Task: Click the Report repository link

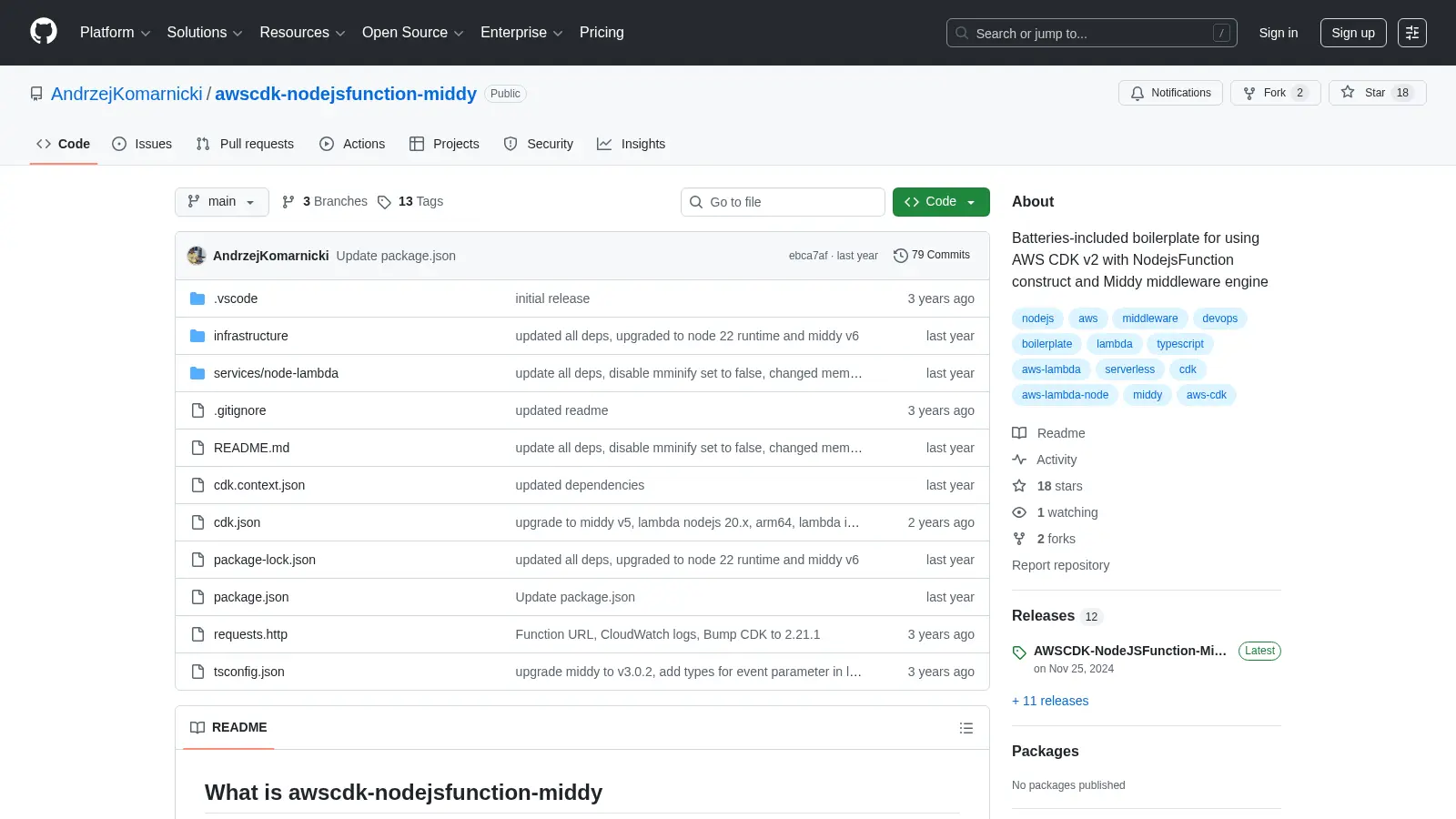Action: (x=1060, y=565)
